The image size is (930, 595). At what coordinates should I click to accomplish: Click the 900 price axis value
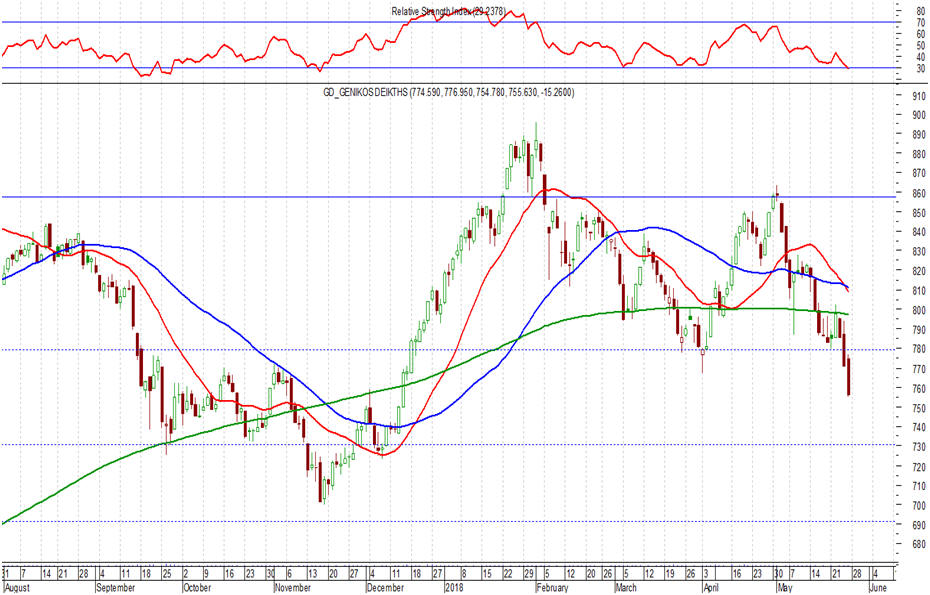point(919,116)
